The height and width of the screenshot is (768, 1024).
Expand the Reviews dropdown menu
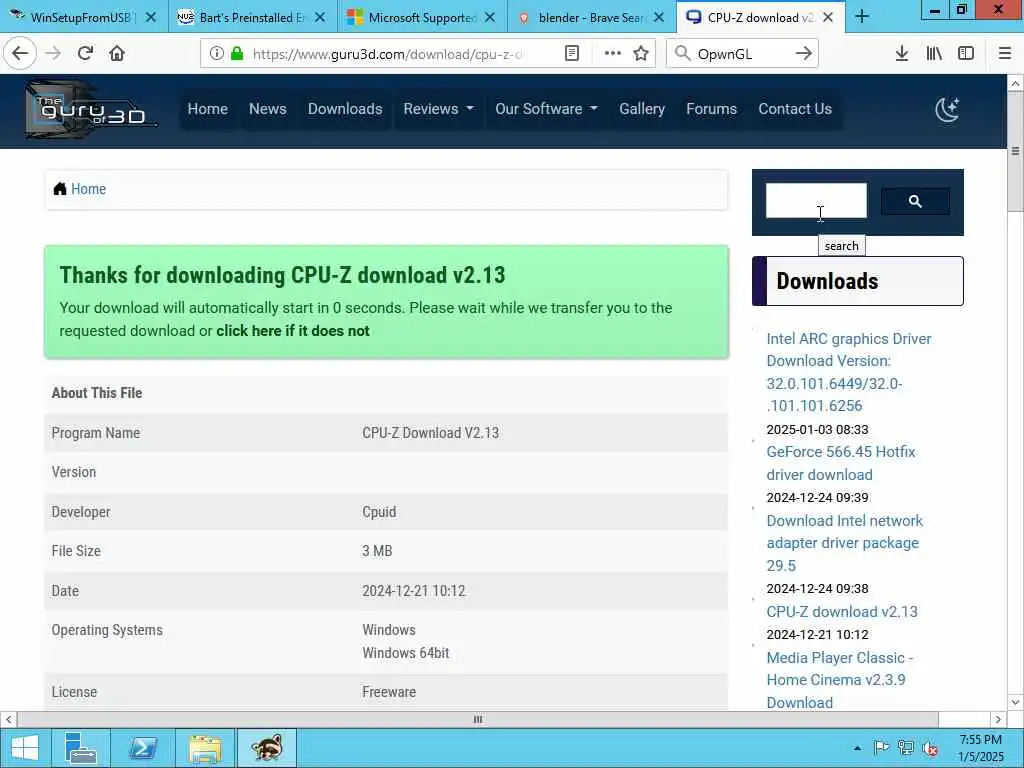click(438, 109)
